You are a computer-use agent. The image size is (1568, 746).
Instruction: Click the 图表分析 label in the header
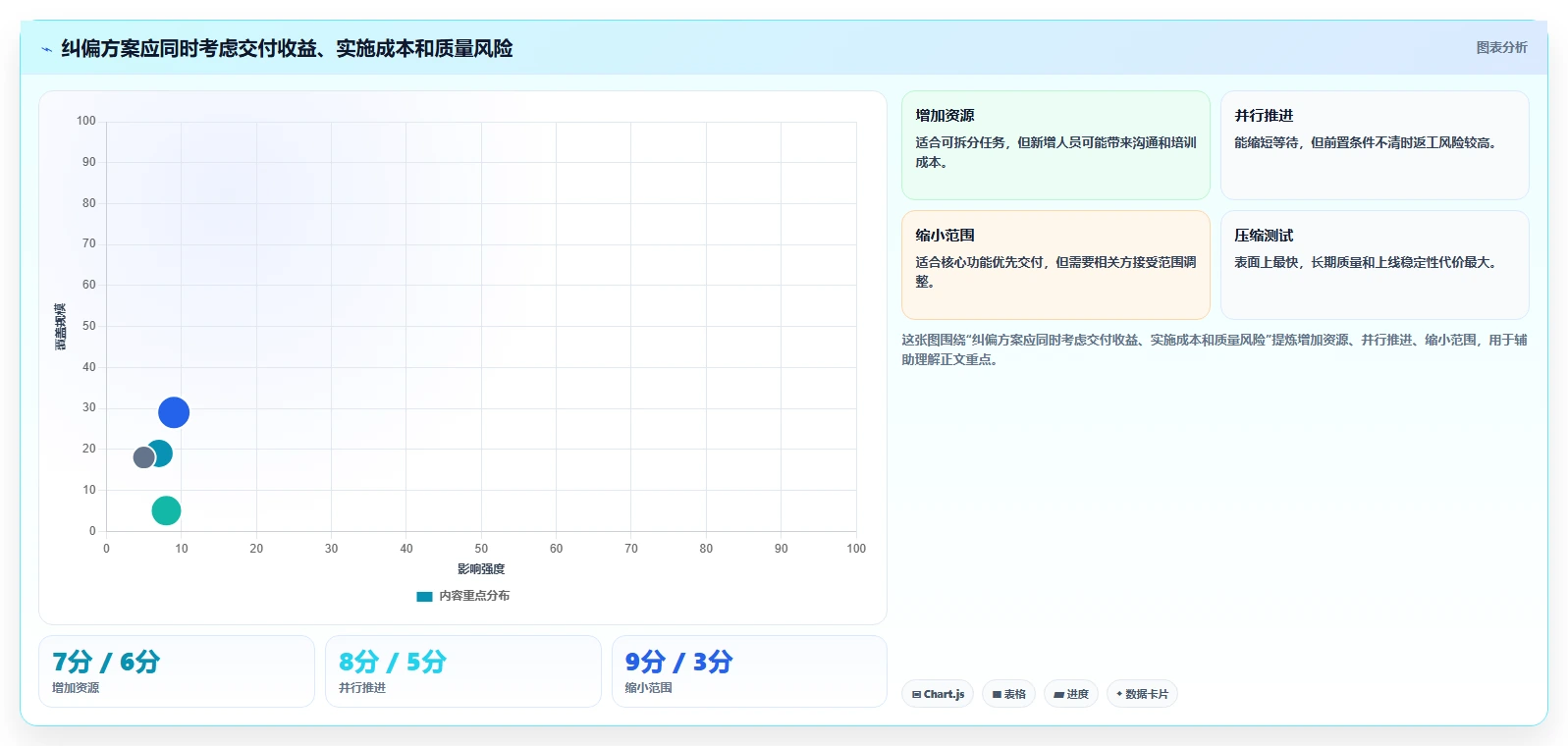1501,47
